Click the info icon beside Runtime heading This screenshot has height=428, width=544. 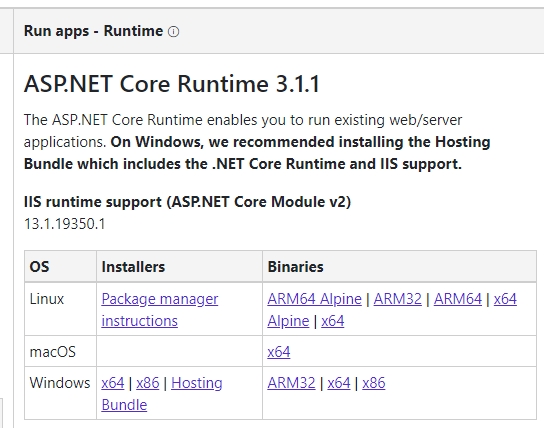[173, 32]
